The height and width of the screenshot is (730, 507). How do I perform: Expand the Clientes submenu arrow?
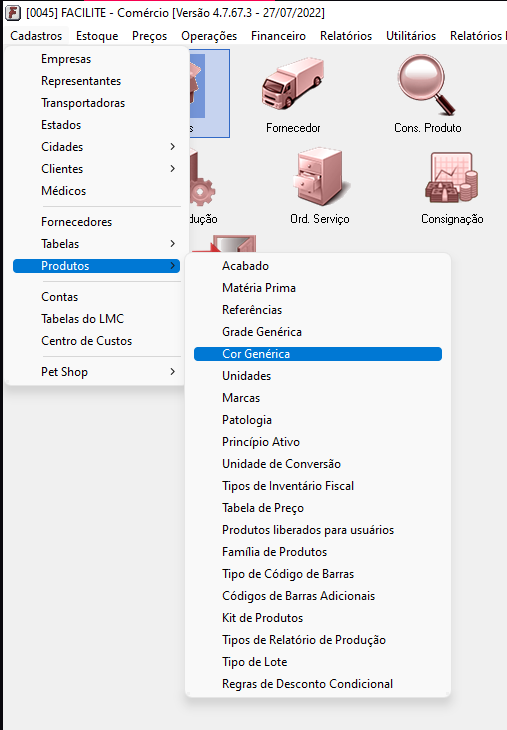tap(172, 169)
